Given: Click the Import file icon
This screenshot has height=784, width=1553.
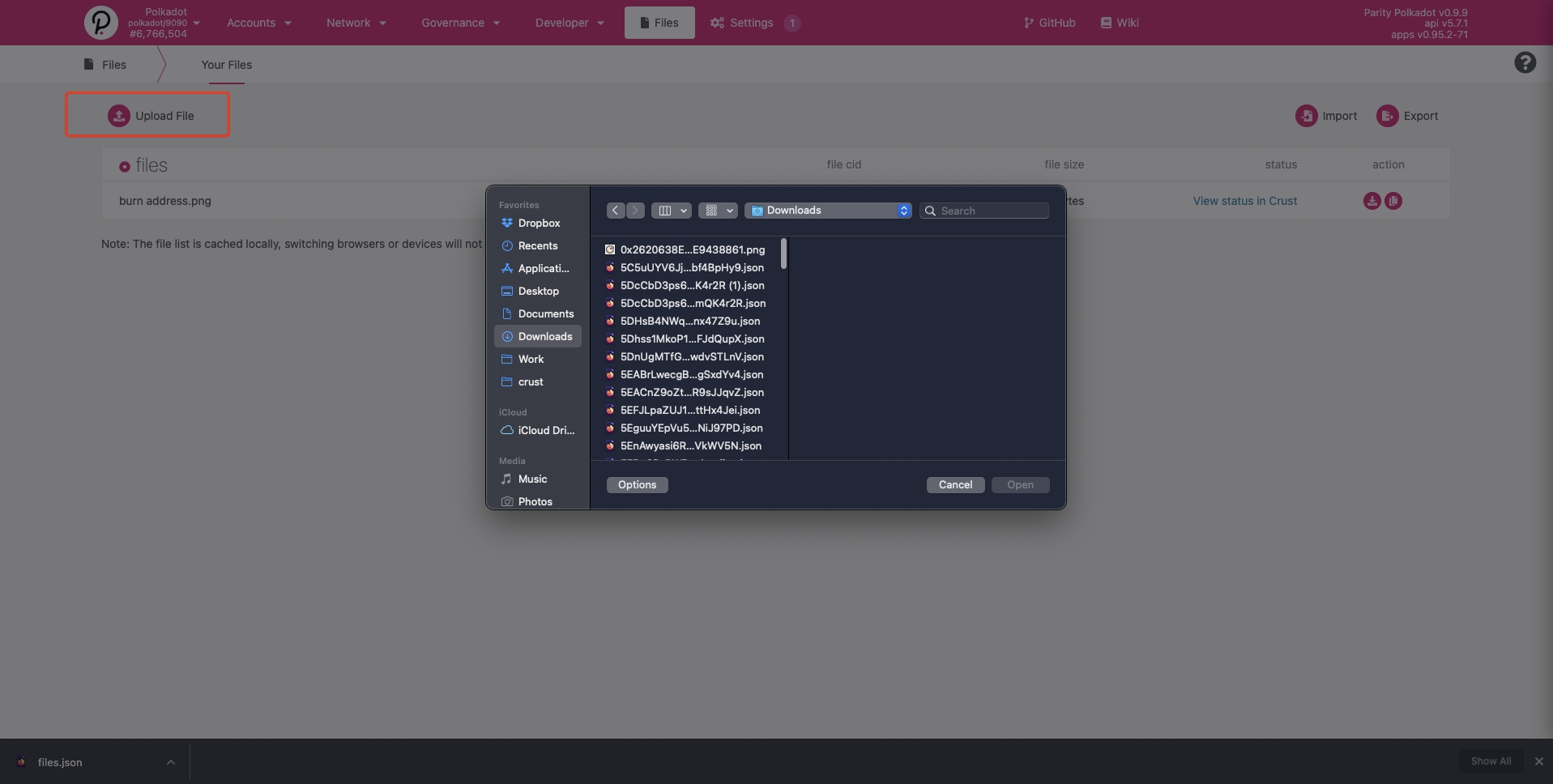Looking at the screenshot, I should pos(1306,116).
